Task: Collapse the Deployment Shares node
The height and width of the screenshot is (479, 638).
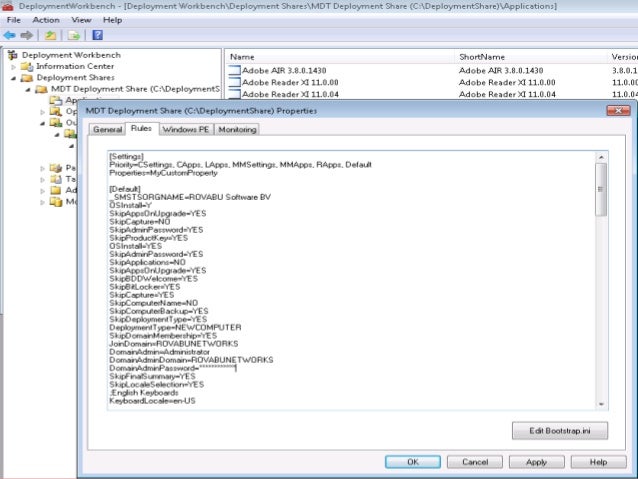Action: click(13, 78)
